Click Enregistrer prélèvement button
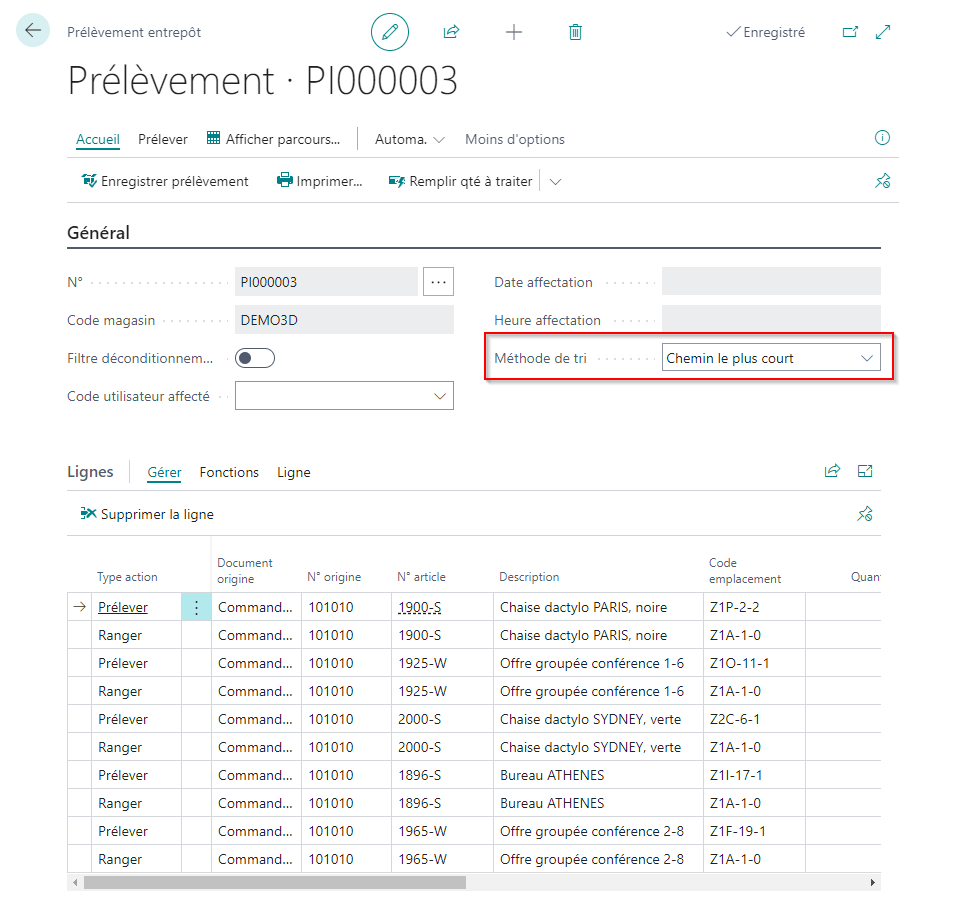Viewport: 967px width, 908px height. click(x=165, y=181)
